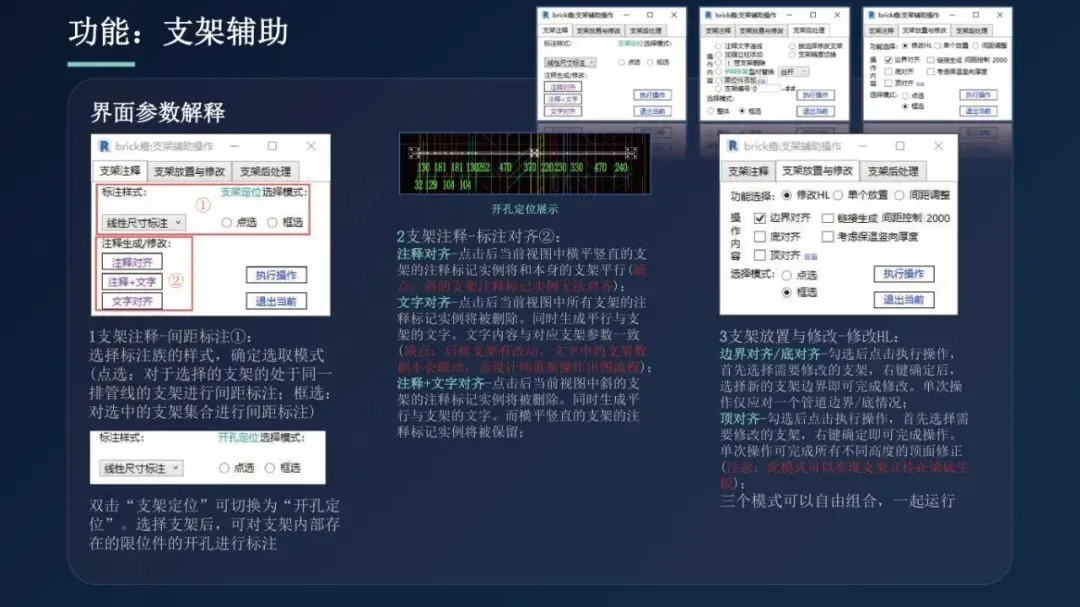Open 支架注释 tab in large 修改HL dialog
Viewport: 1080px width, 607px height.
[x=748, y=172]
